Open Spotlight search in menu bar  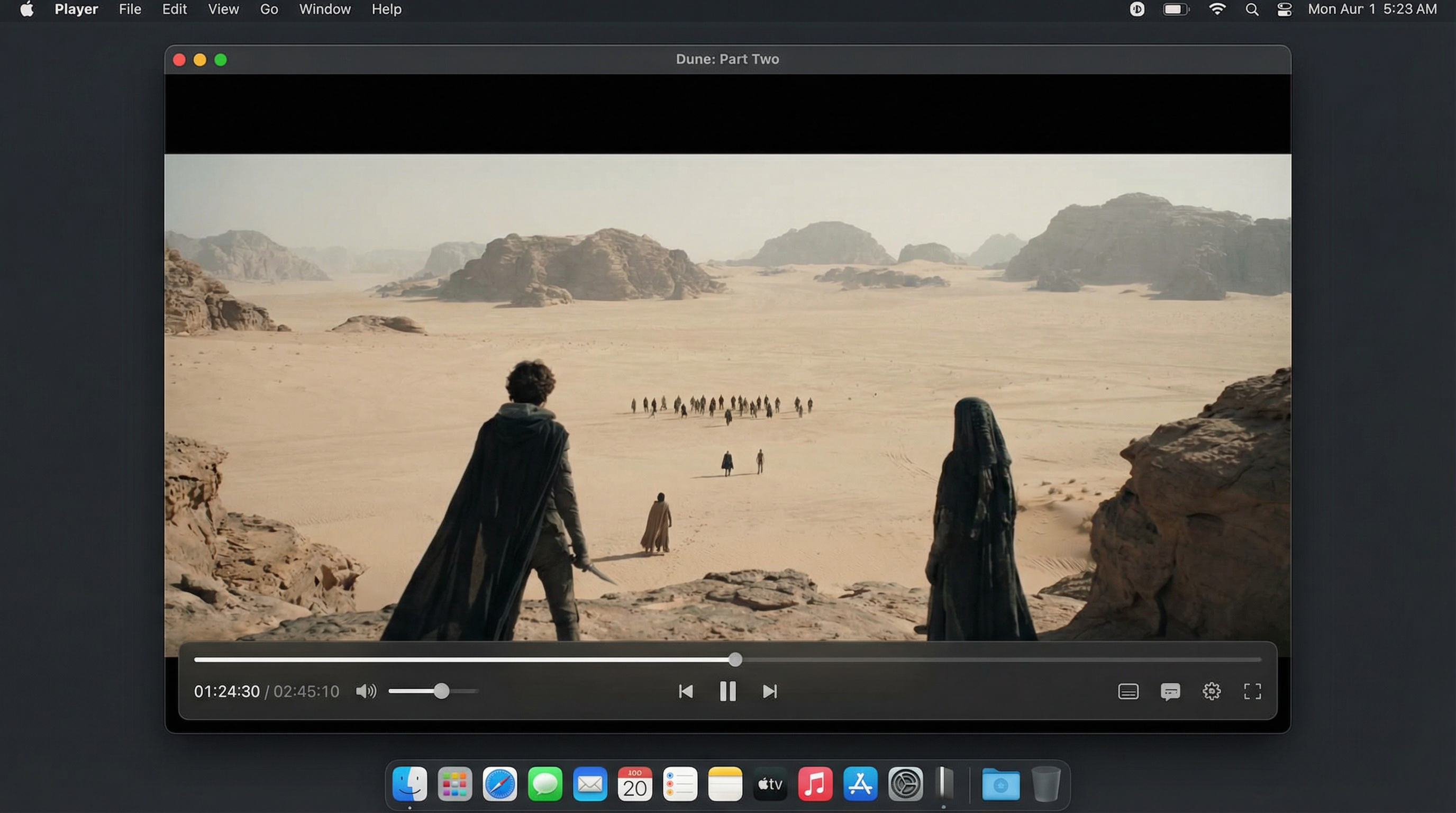[1251, 10]
